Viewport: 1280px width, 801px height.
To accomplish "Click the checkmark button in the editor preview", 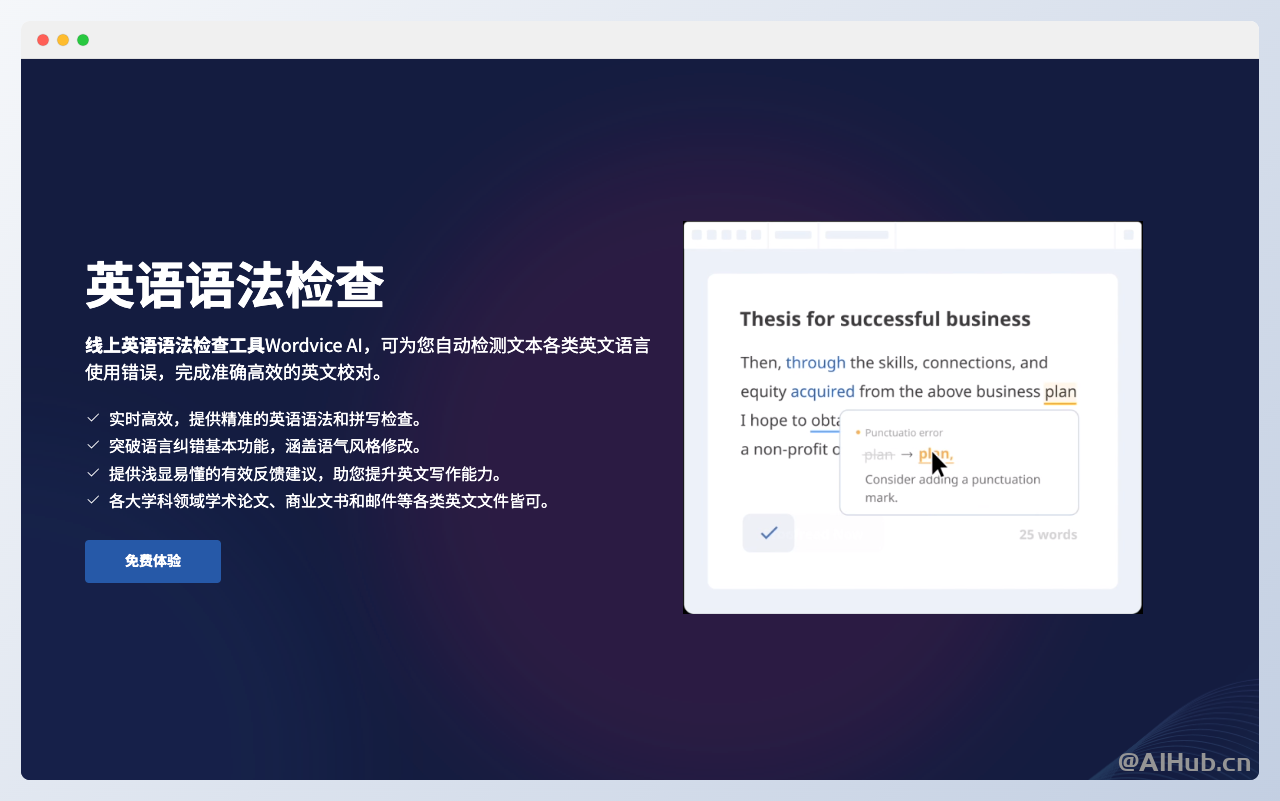I will tap(768, 533).
